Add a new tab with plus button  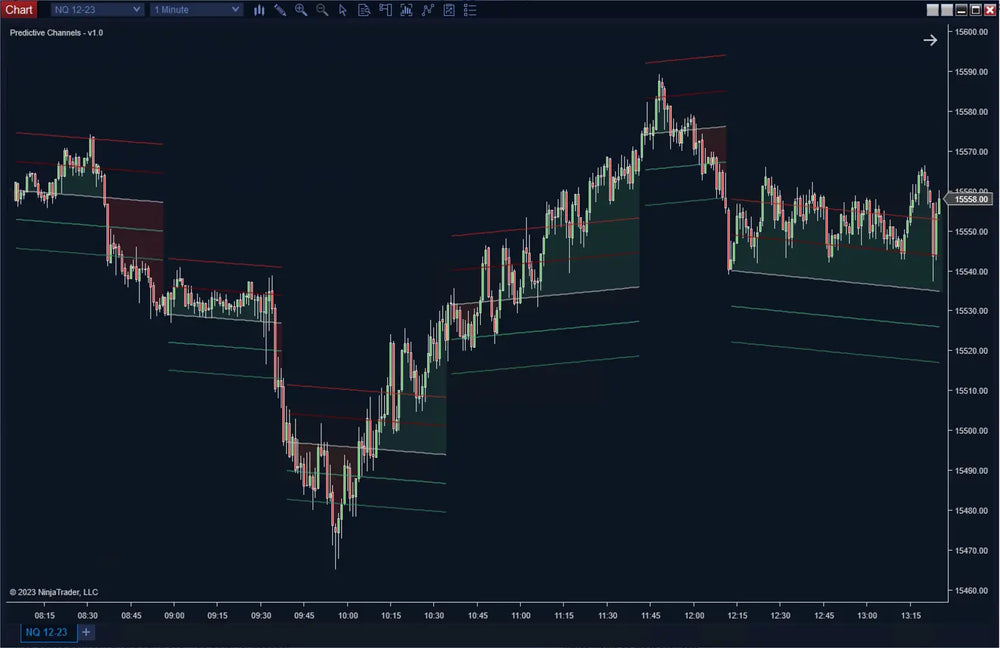[86, 632]
